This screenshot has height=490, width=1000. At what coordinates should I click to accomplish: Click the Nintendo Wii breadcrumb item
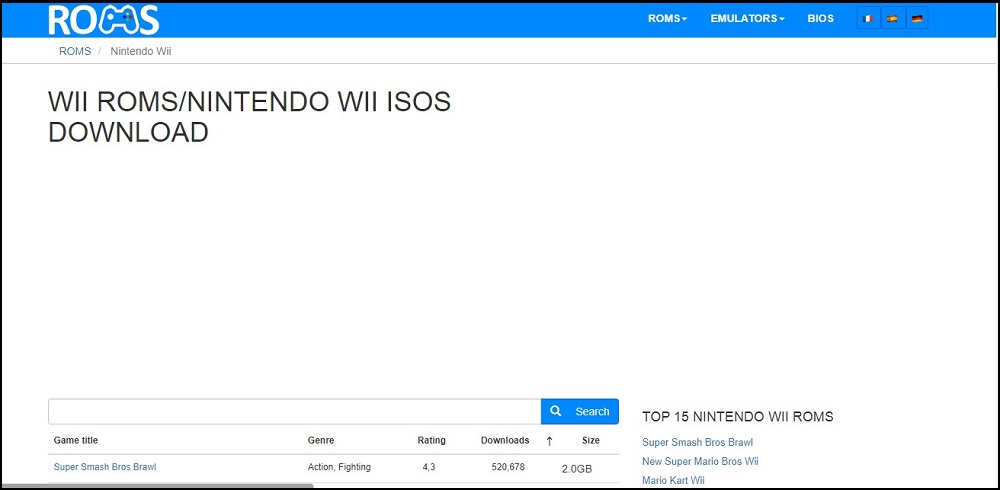coord(141,51)
